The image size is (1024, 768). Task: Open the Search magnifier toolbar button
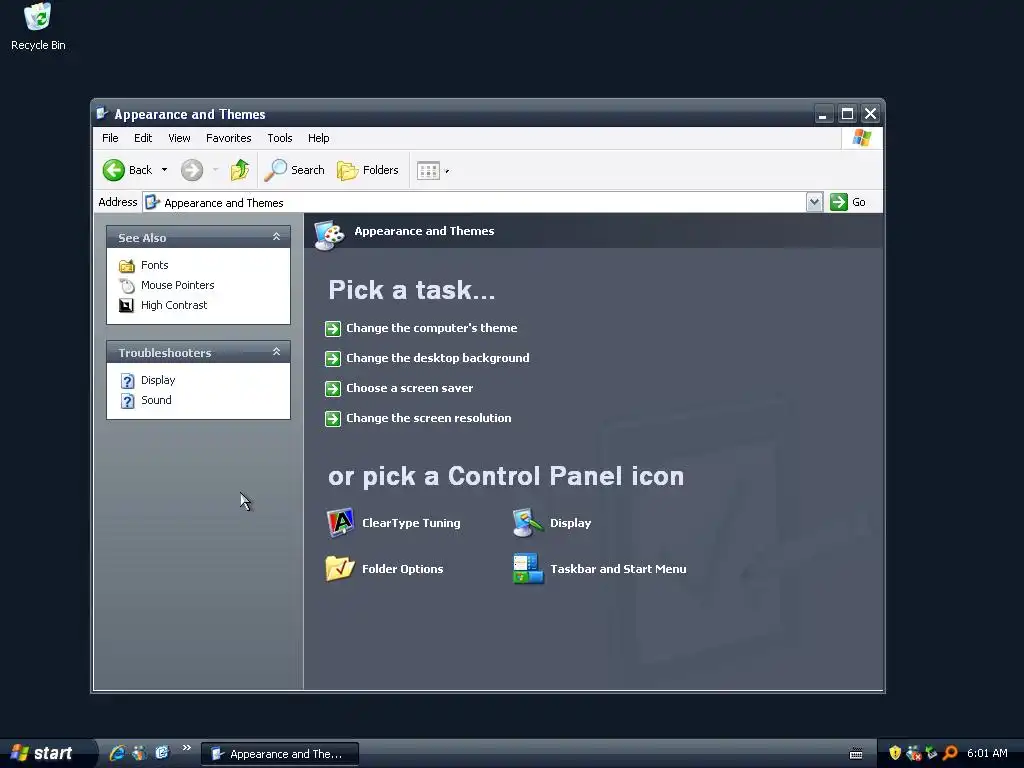[x=295, y=170]
